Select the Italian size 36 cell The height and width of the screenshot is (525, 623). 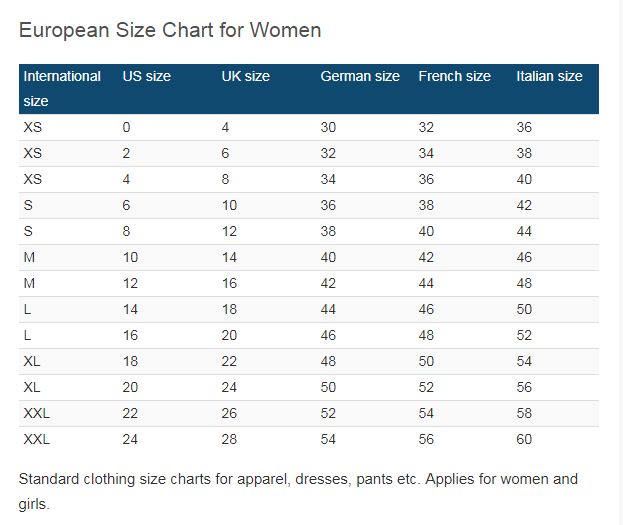click(x=525, y=128)
